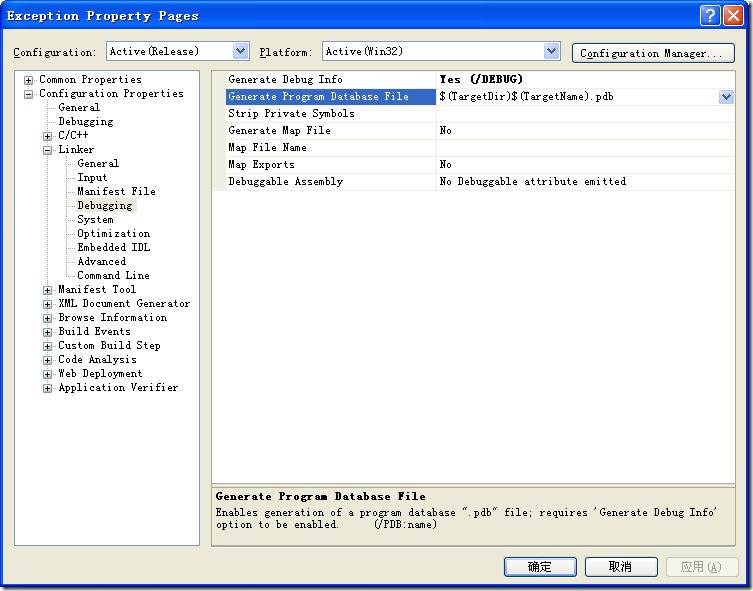Expand Common Properties node
753x591 pixels.
(28, 80)
